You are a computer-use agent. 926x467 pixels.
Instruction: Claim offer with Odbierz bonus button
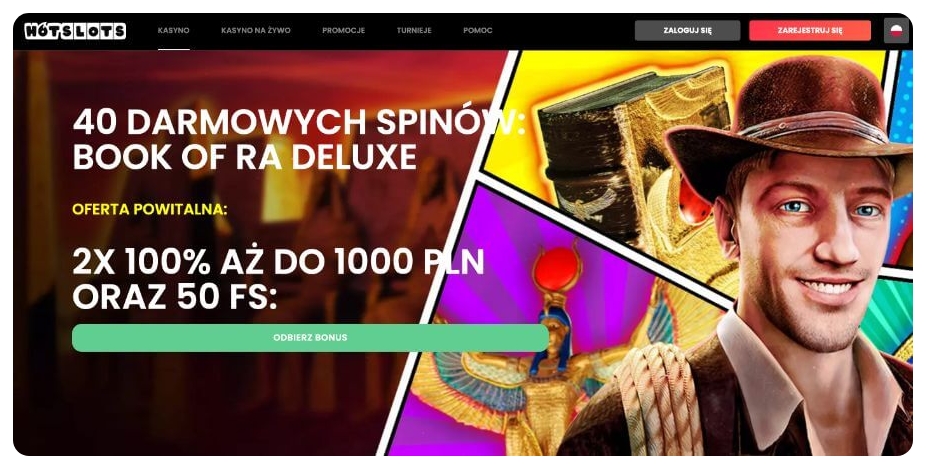(x=310, y=338)
